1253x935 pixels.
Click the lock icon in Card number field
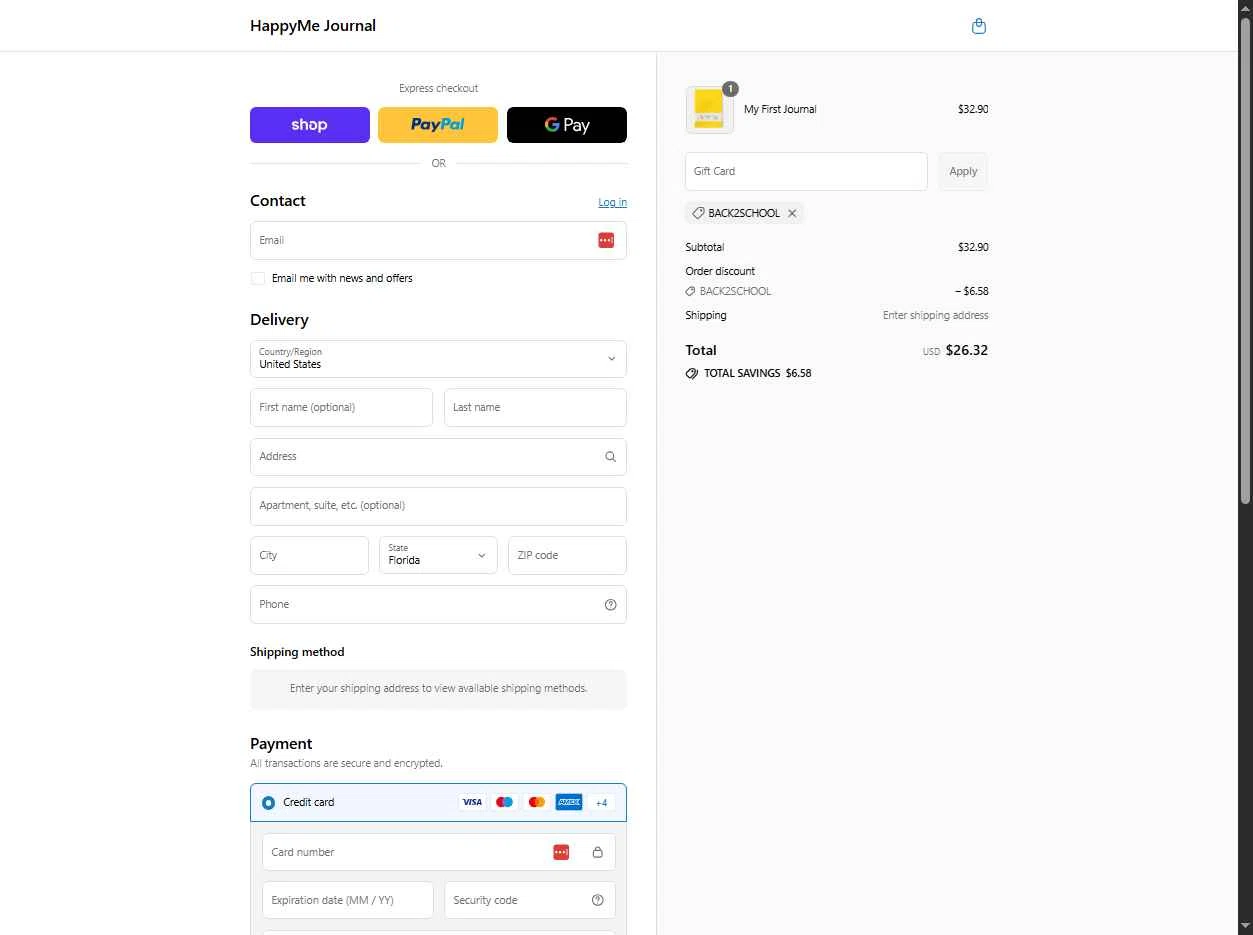(598, 852)
